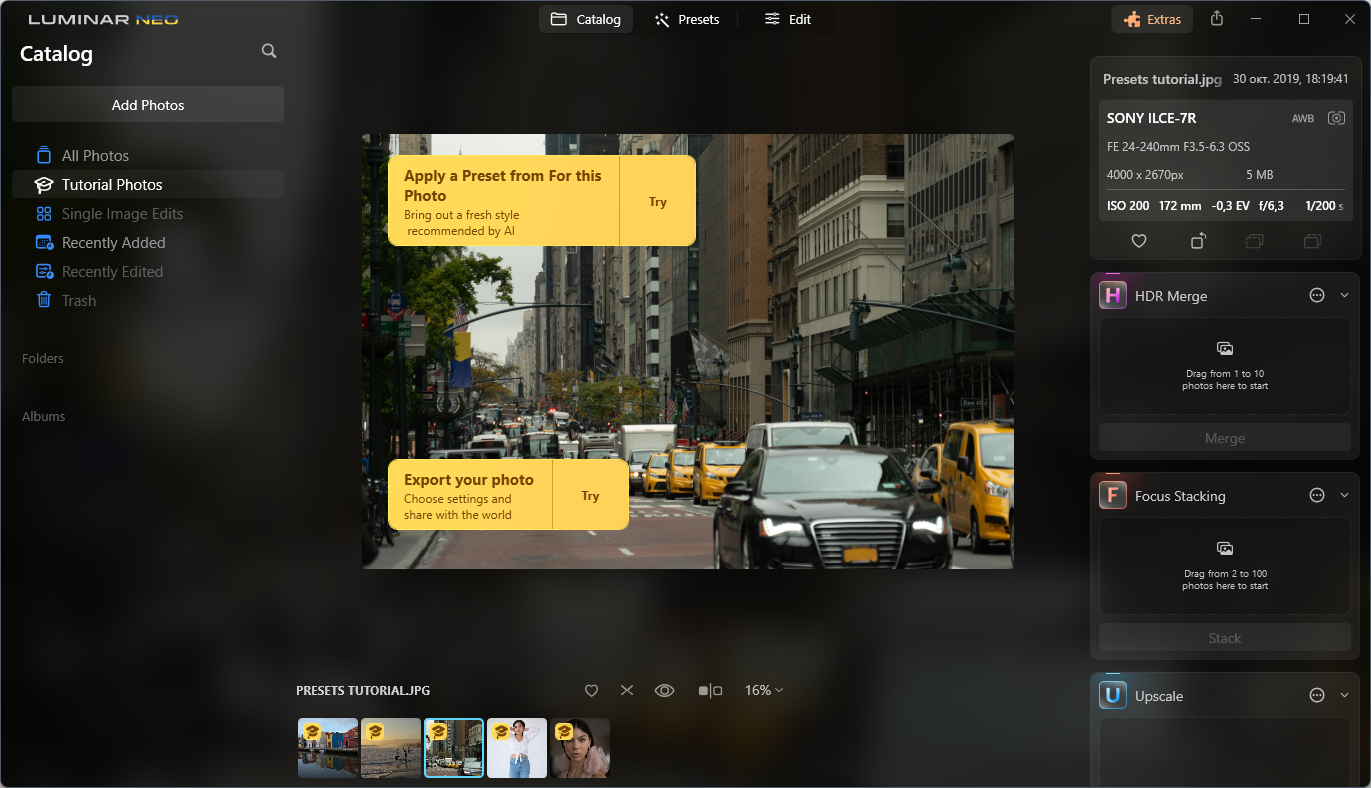1371x788 pixels.
Task: Mark the photo as favorite with the heart
Action: (x=1138, y=240)
